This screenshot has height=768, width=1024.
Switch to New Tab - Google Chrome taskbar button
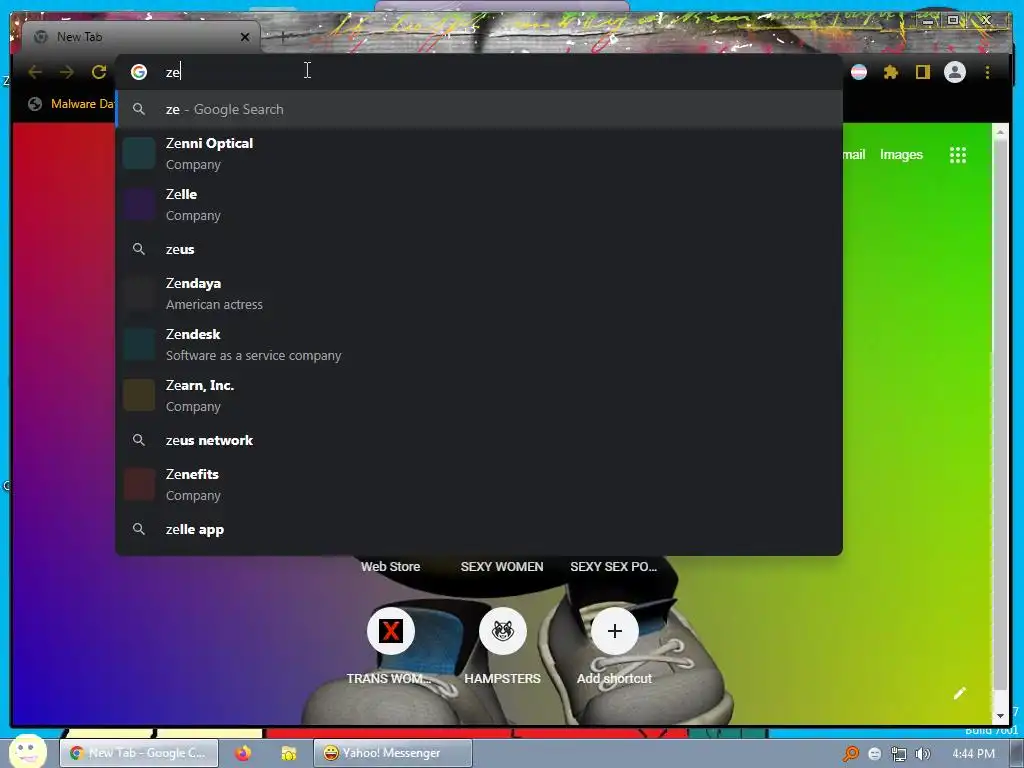point(138,753)
